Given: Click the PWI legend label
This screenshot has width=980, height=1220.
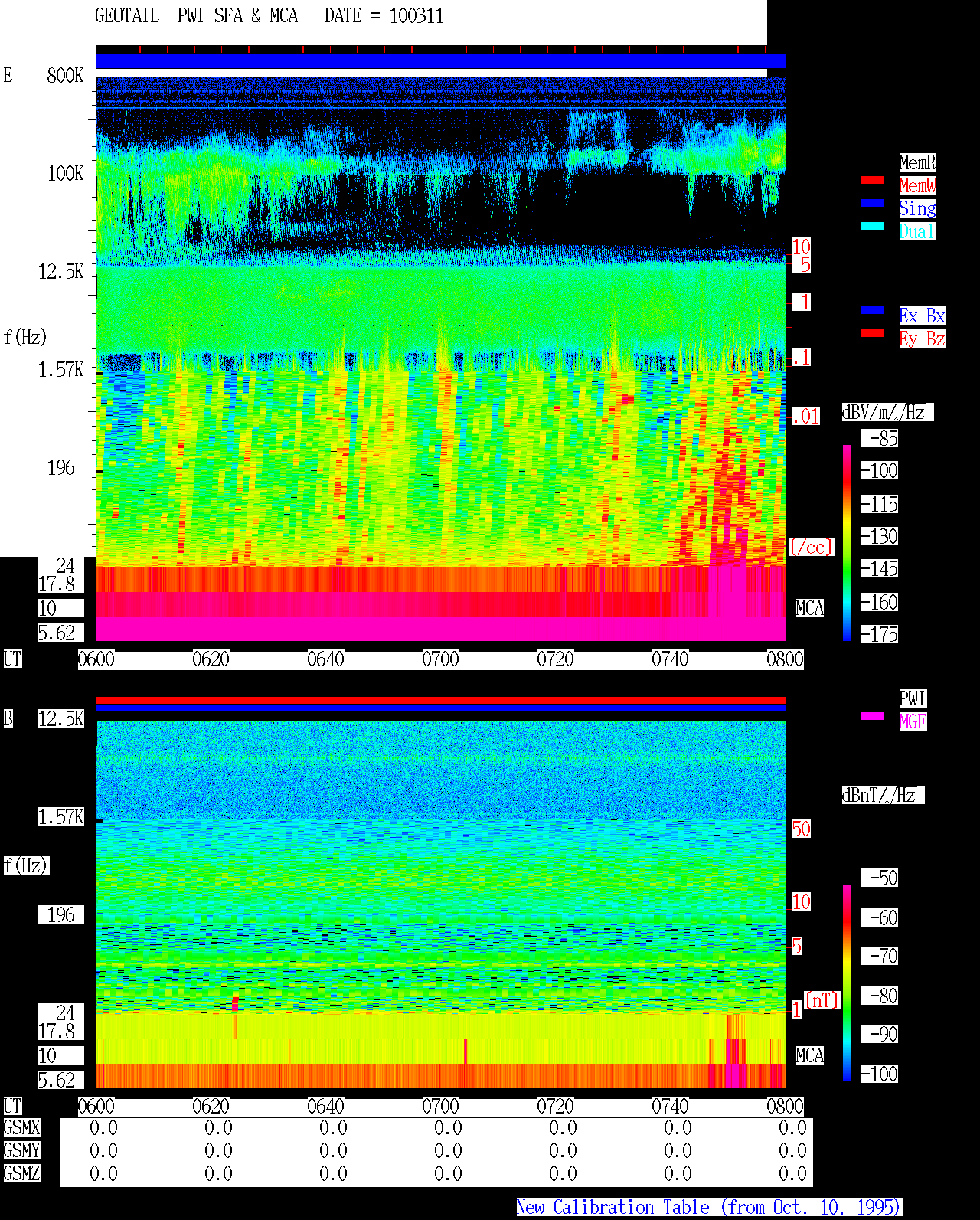Looking at the screenshot, I should click(x=913, y=698).
